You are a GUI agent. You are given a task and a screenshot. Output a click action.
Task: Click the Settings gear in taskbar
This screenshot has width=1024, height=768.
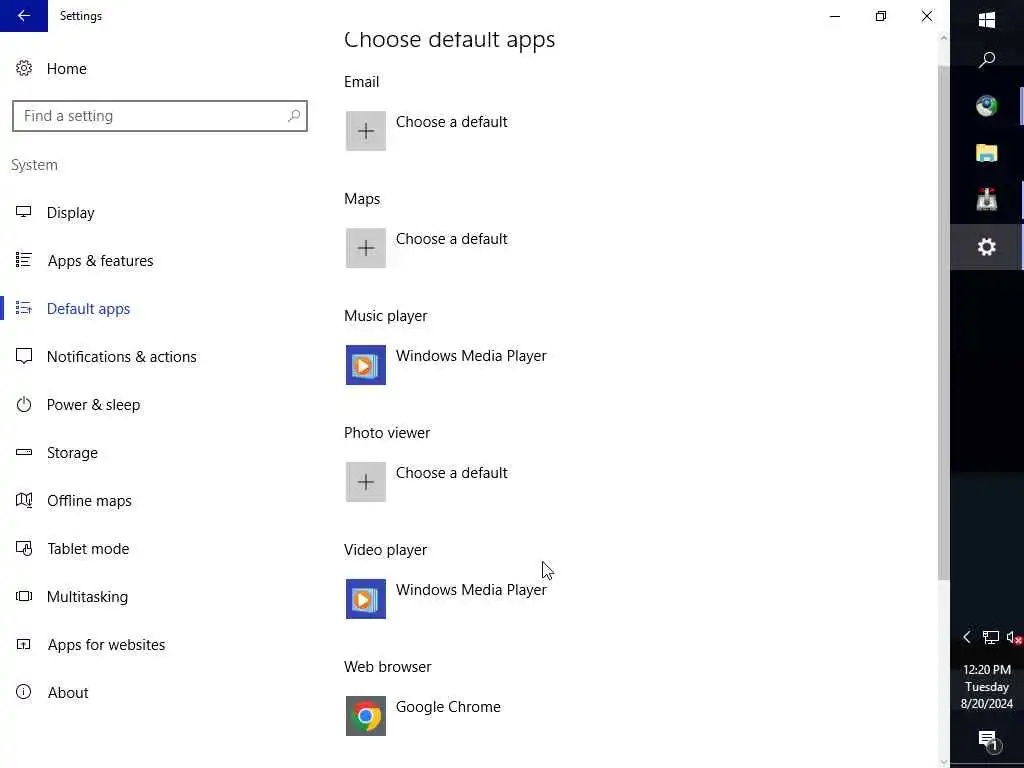[x=987, y=247]
